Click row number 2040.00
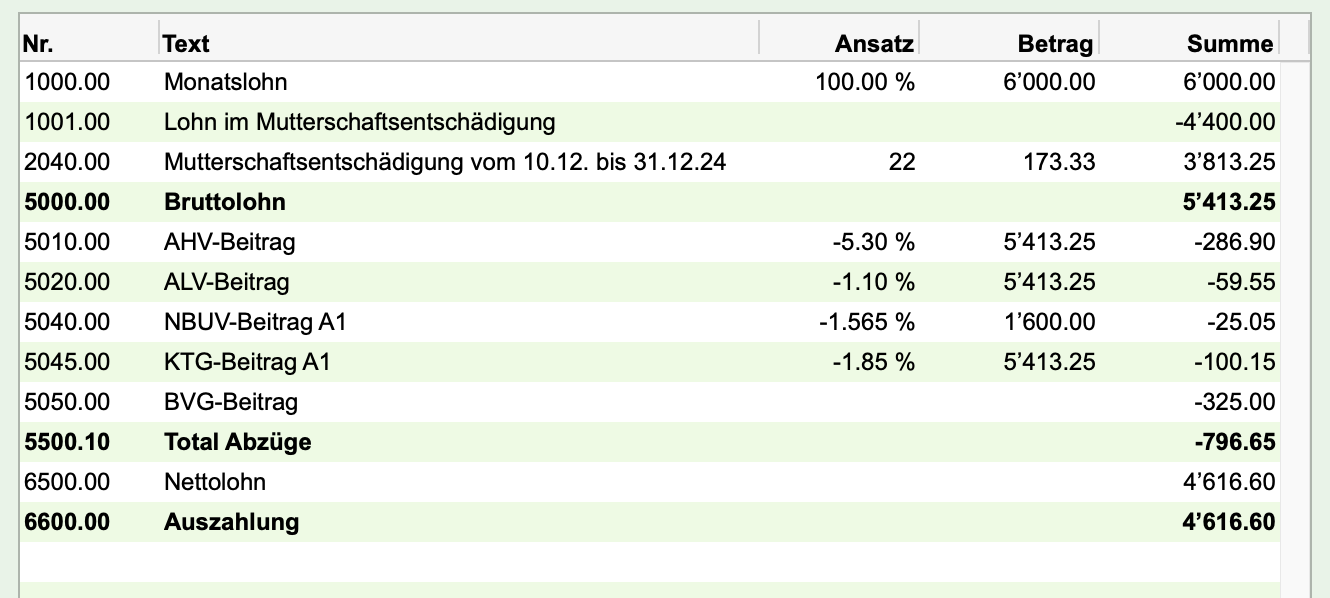1330x598 pixels. coord(67,162)
